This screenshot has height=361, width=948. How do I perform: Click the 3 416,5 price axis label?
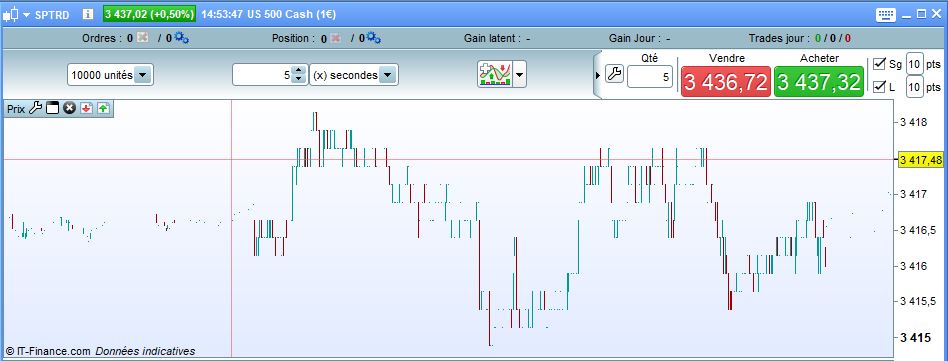coord(917,230)
